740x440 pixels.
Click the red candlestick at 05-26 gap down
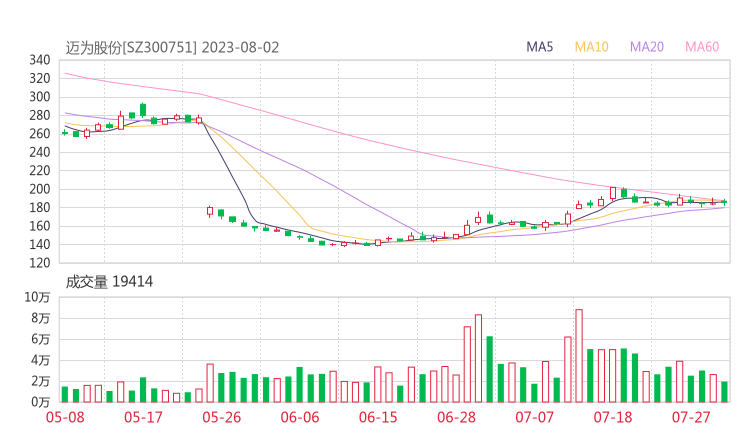click(x=210, y=212)
